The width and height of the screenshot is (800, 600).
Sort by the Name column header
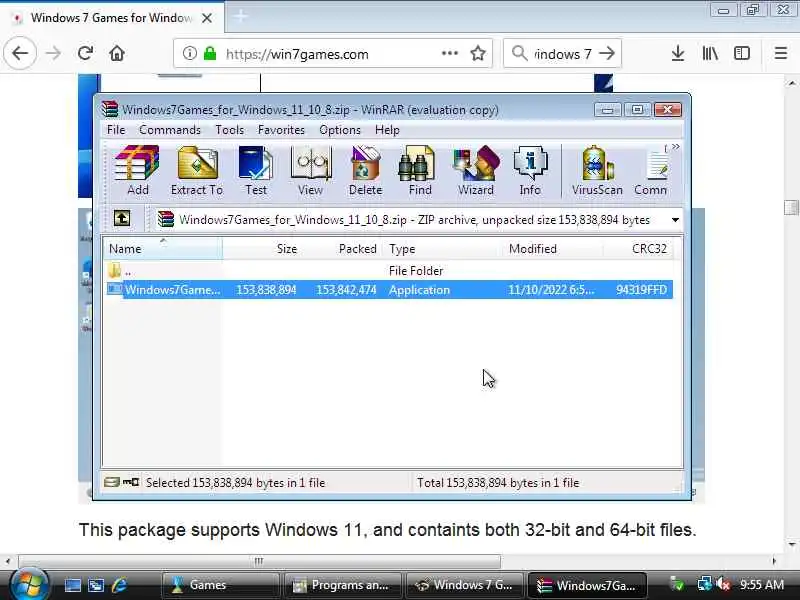(x=163, y=249)
